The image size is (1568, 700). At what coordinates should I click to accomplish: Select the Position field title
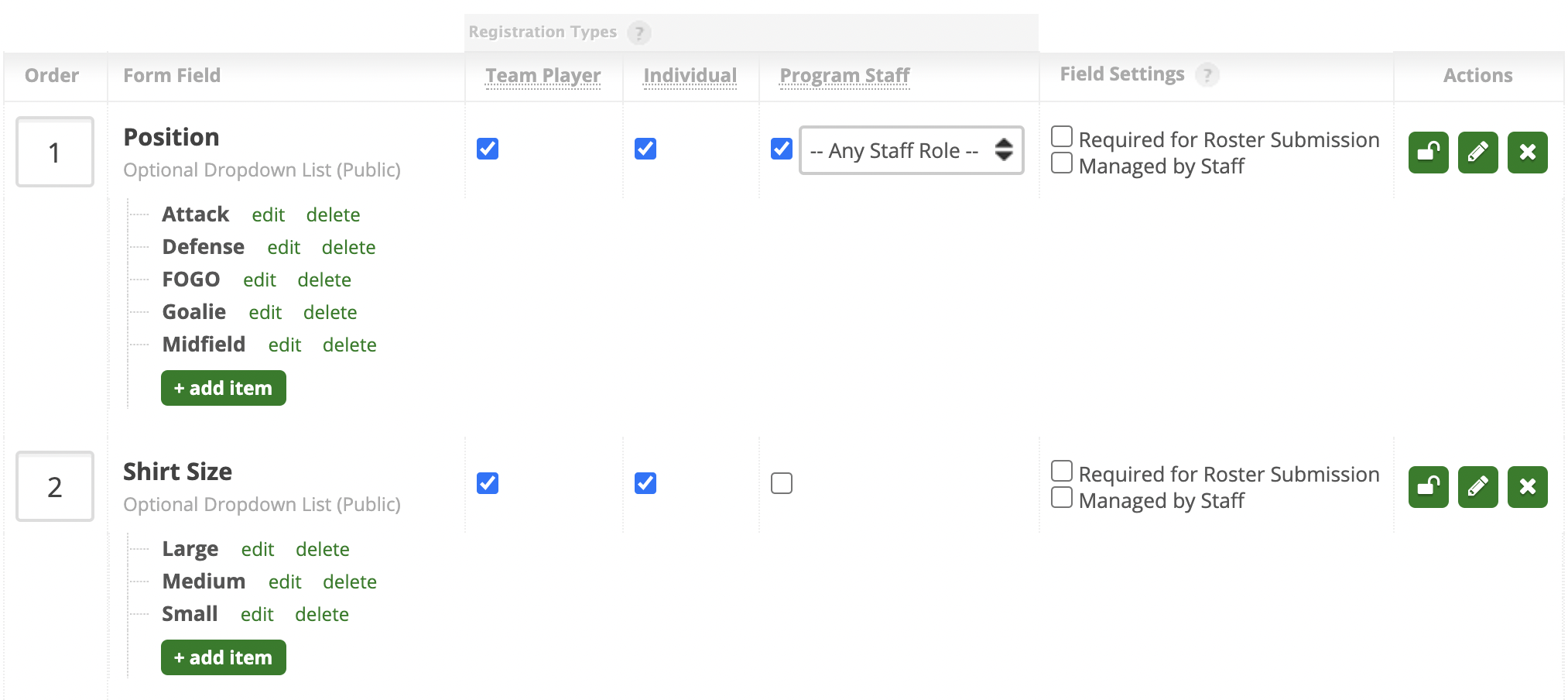point(172,137)
